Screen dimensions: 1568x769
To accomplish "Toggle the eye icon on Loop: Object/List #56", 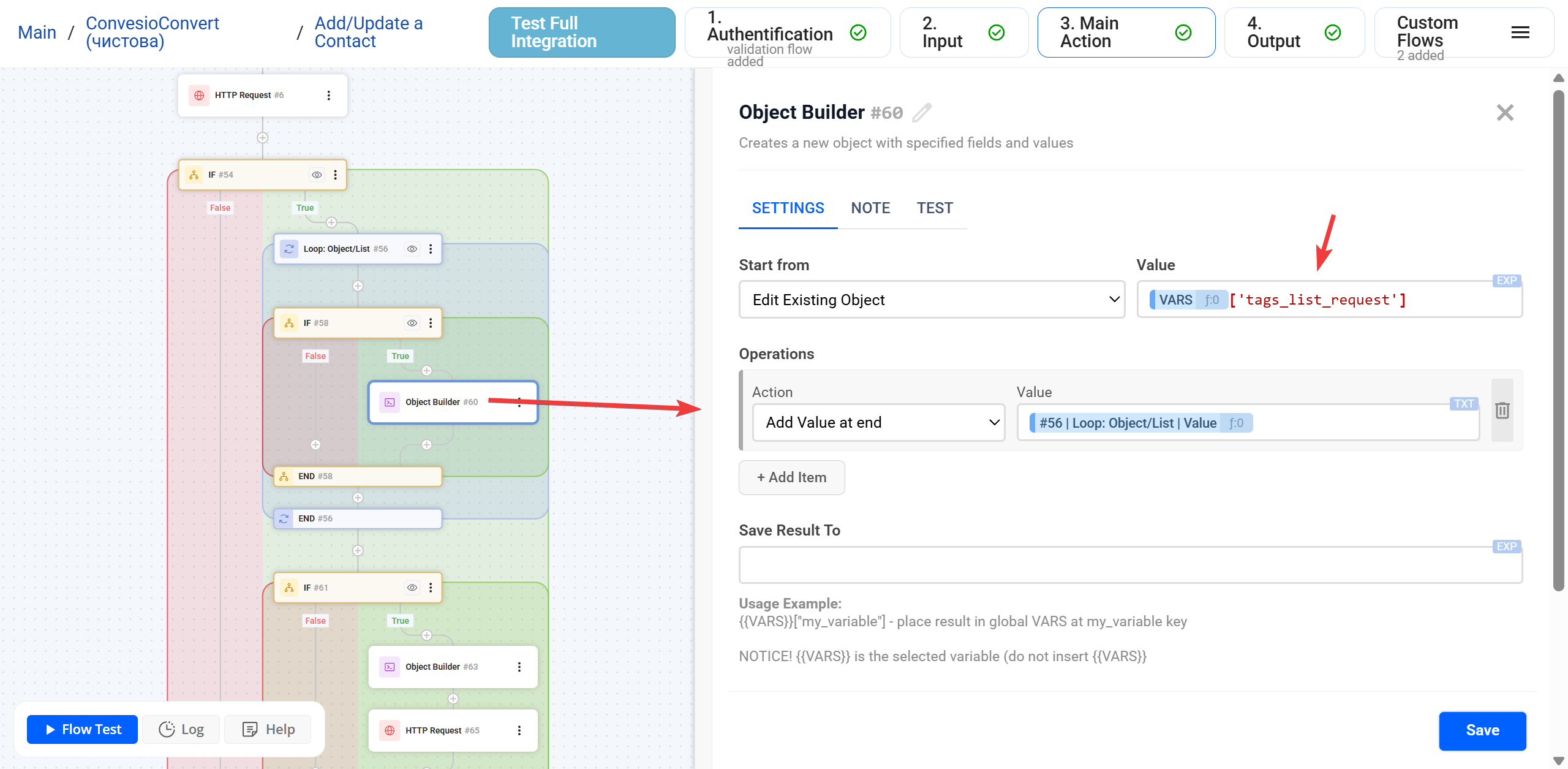I will 412,249.
